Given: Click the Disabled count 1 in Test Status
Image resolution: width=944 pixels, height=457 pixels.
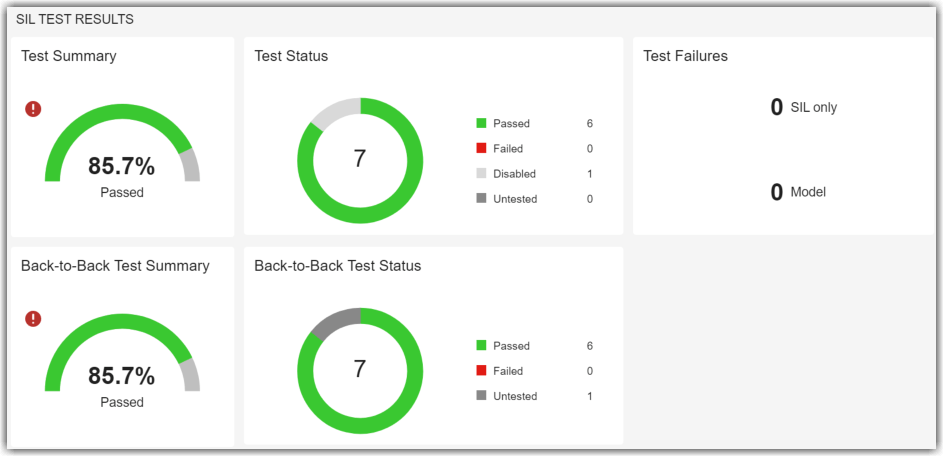Looking at the screenshot, I should [590, 174].
